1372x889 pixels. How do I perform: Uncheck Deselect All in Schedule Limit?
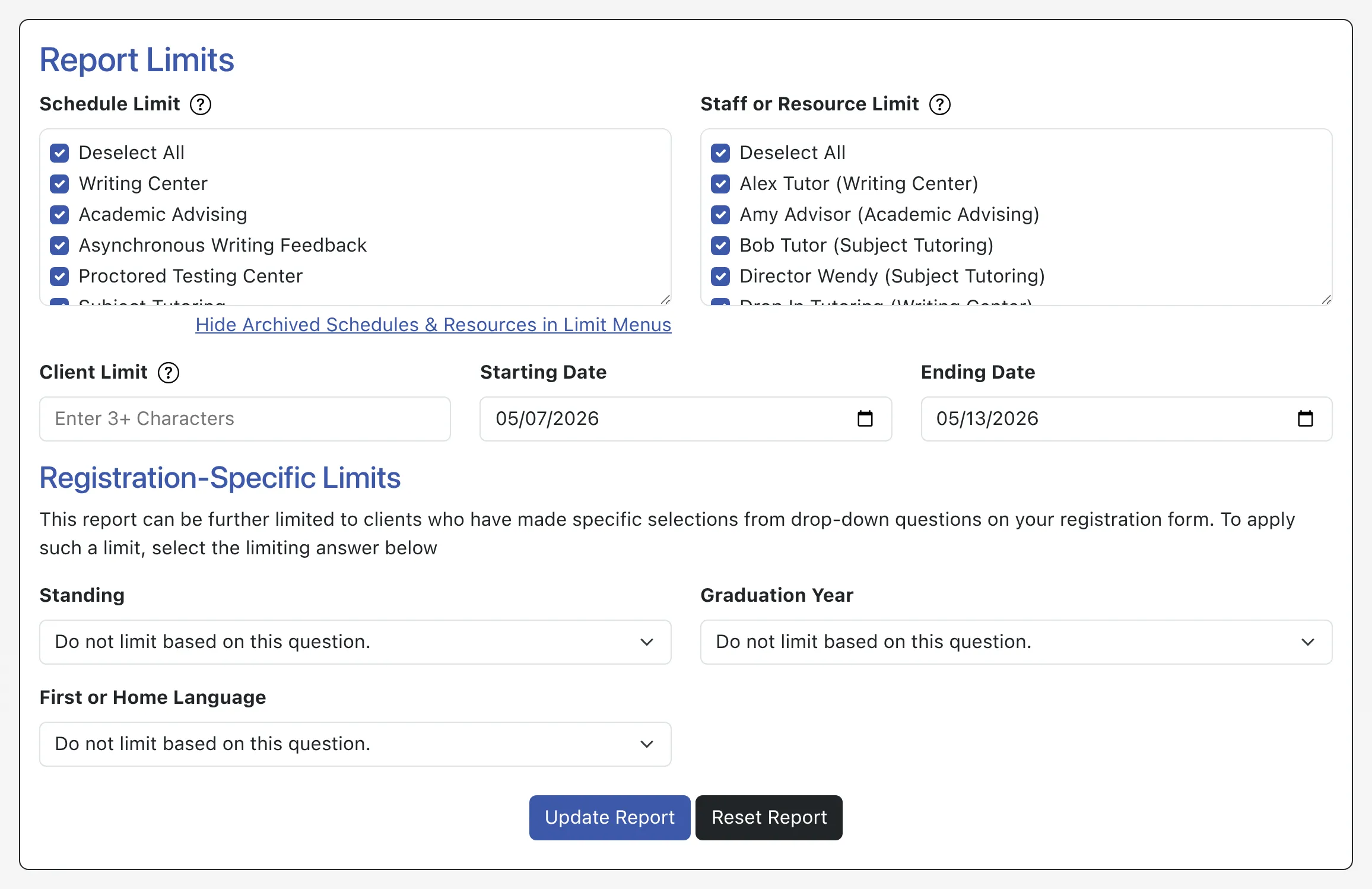[59, 153]
